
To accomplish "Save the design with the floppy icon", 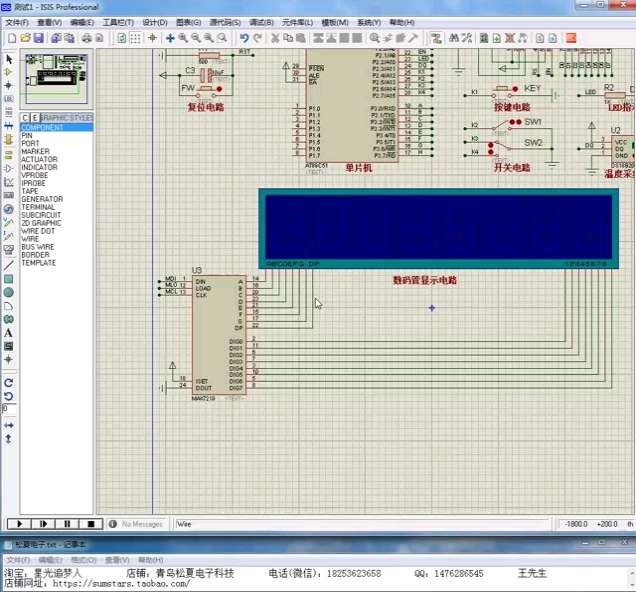I will tap(39, 38).
